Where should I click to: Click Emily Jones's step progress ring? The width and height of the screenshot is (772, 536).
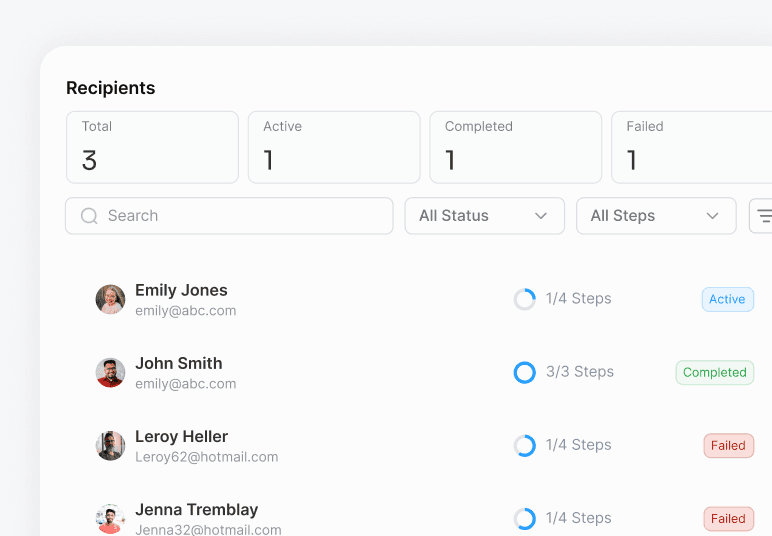524,299
